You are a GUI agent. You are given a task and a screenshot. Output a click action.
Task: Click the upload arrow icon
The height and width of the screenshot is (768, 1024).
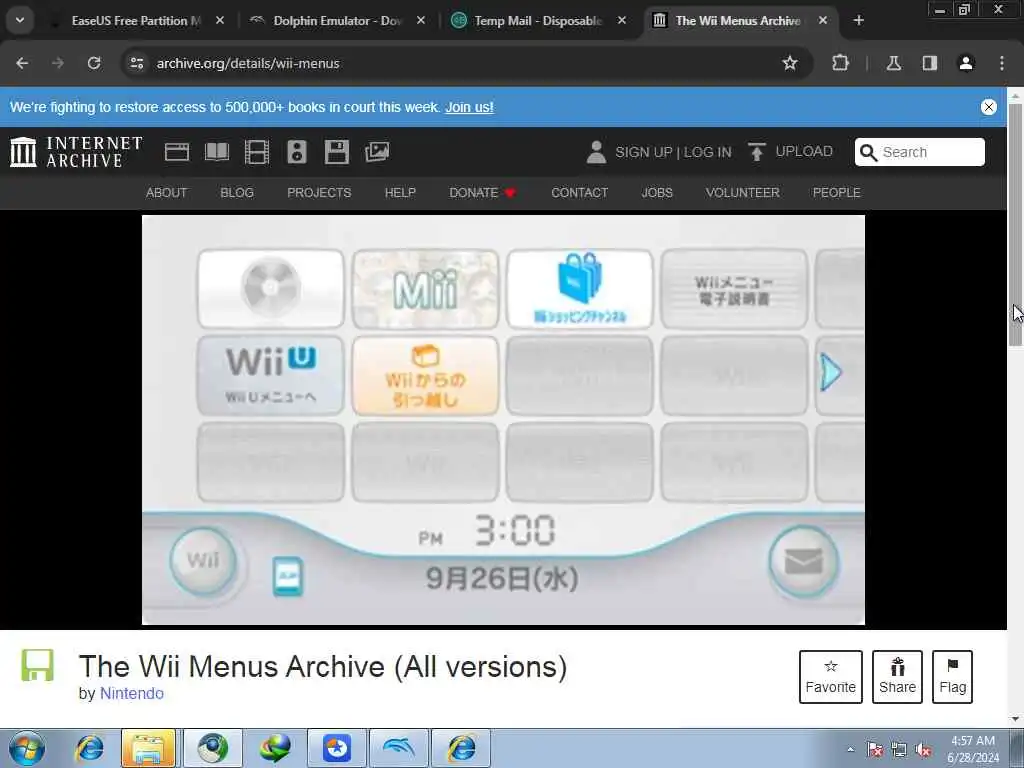(x=757, y=152)
